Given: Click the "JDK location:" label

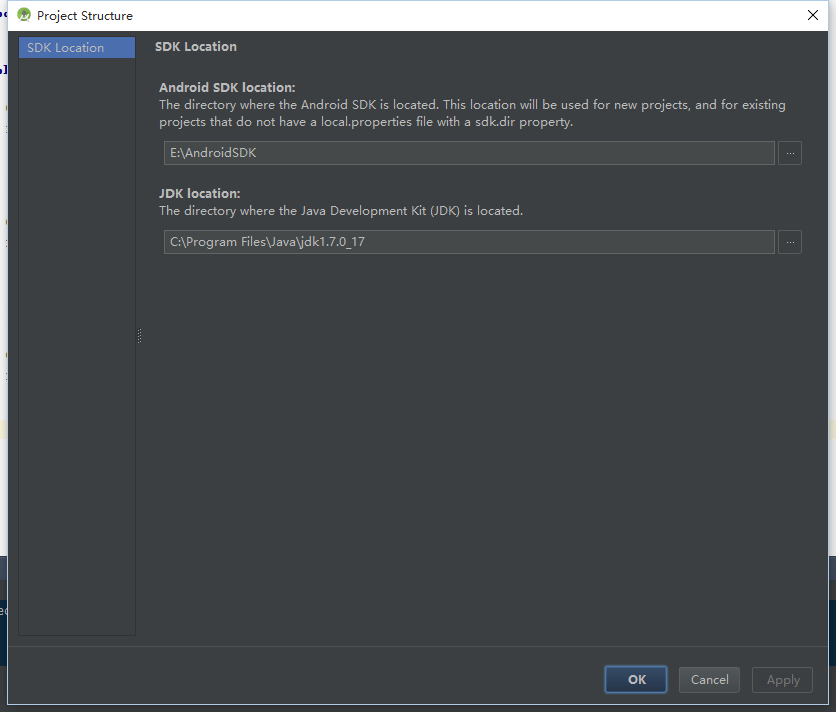Looking at the screenshot, I should pos(200,194).
